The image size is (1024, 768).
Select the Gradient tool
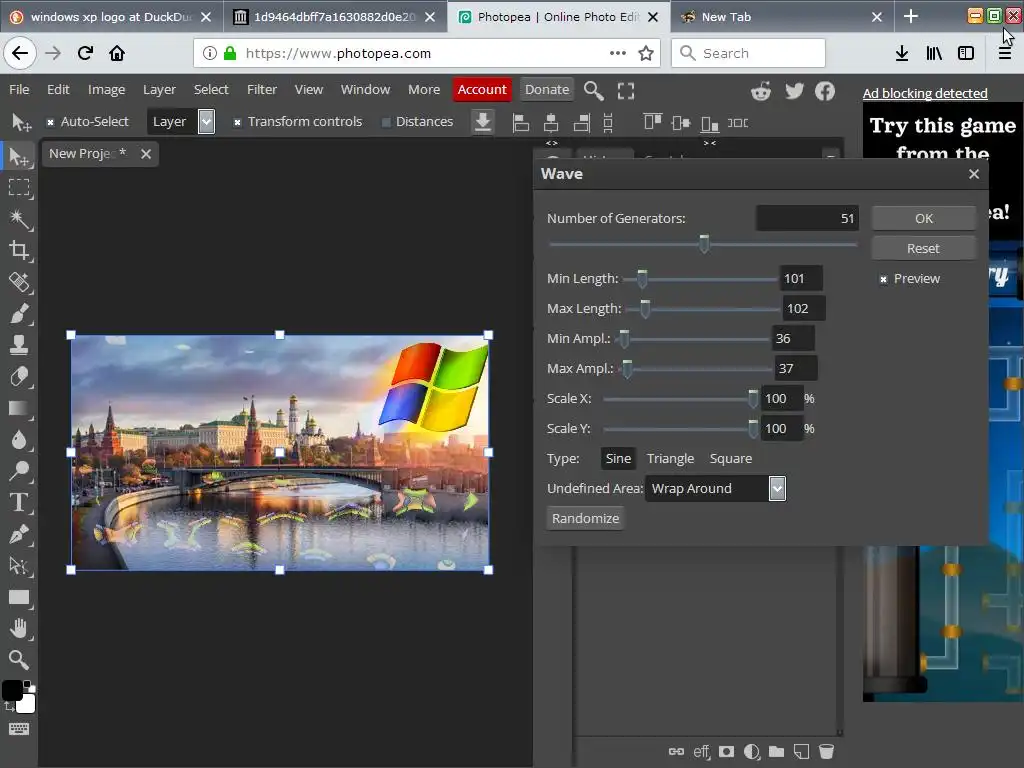(19, 408)
